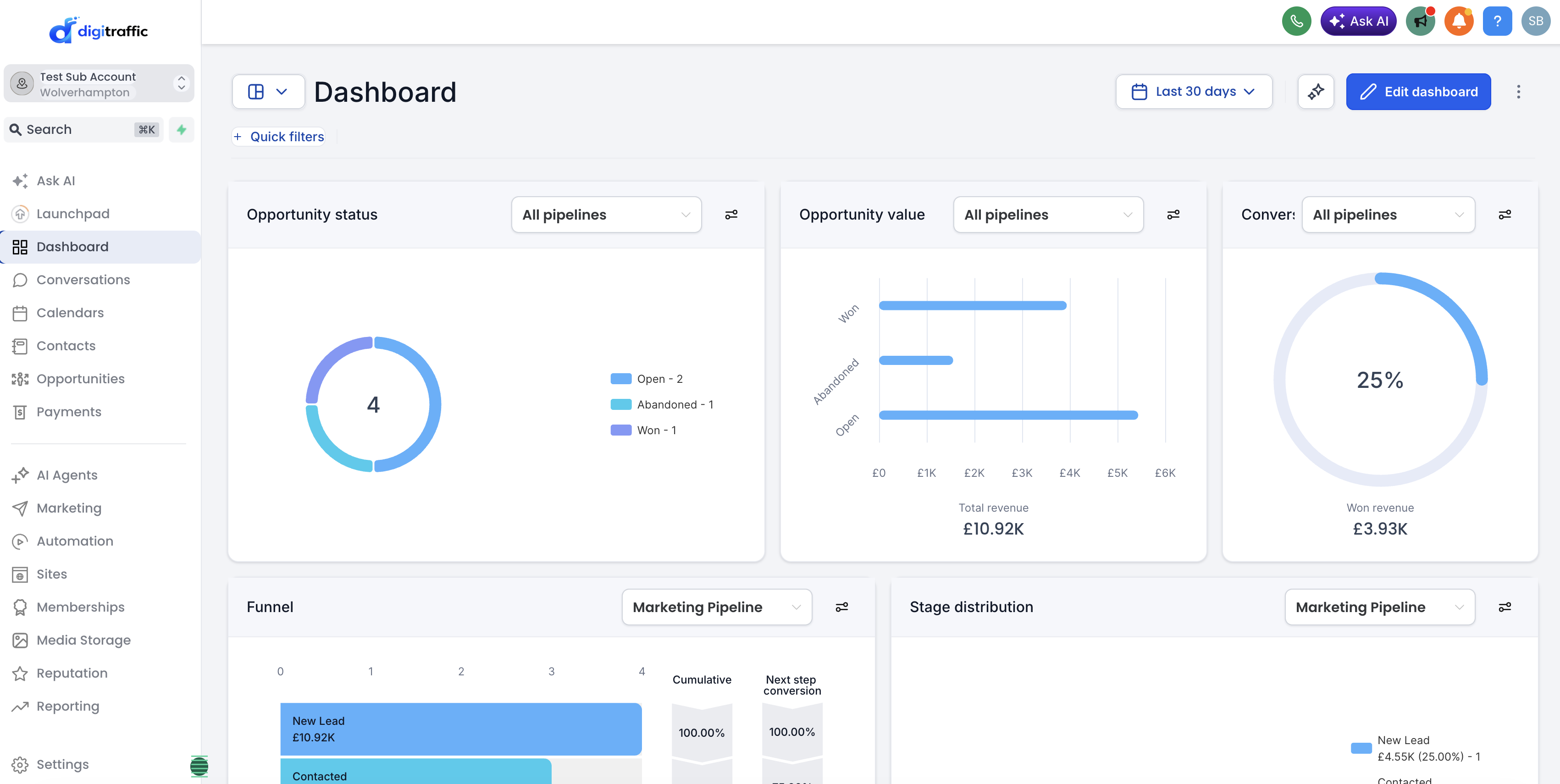Image resolution: width=1560 pixels, height=784 pixels.
Task: Expand the dashboard layout selector dropdown
Action: 268,92
